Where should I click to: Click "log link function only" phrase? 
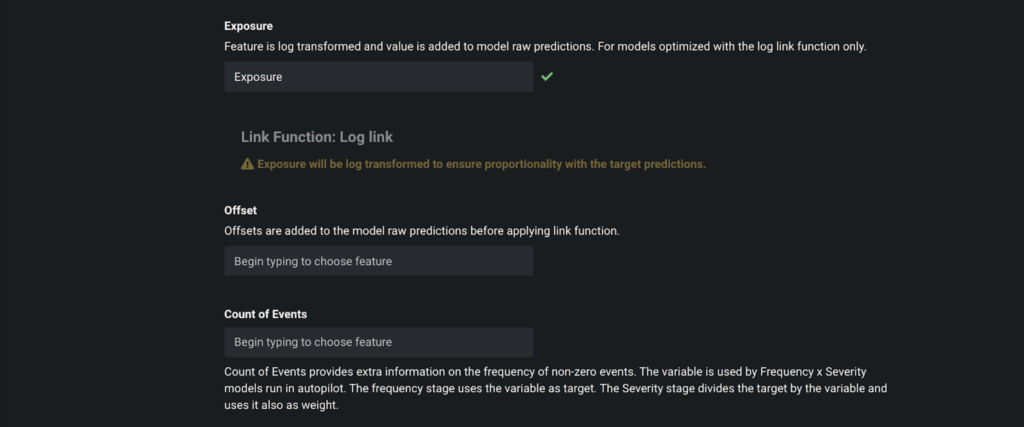[x=812, y=47]
